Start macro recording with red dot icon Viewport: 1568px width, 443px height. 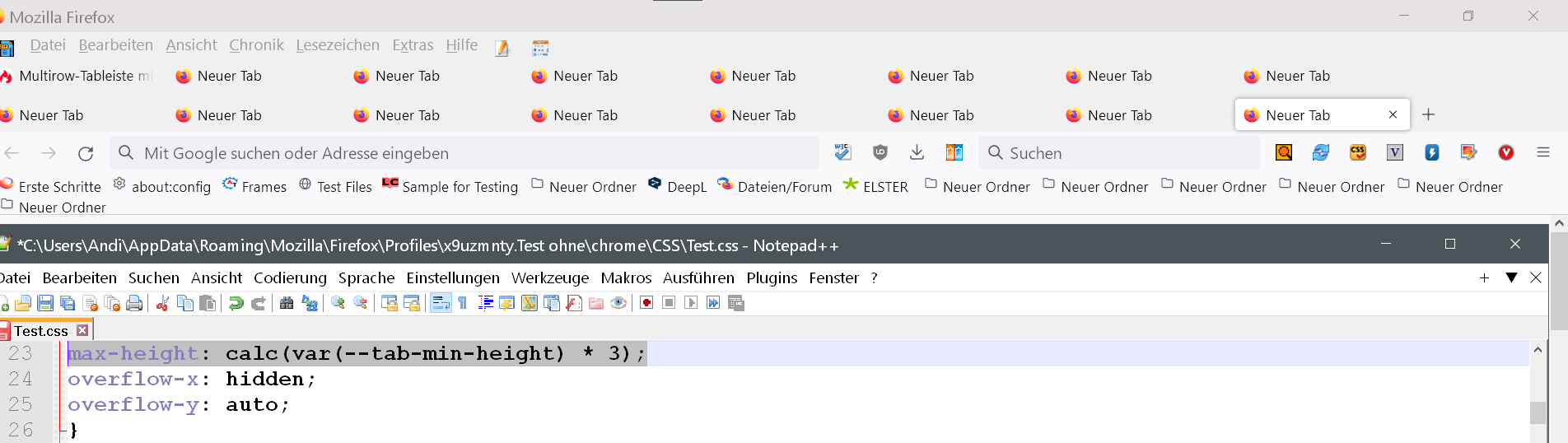pos(646,303)
